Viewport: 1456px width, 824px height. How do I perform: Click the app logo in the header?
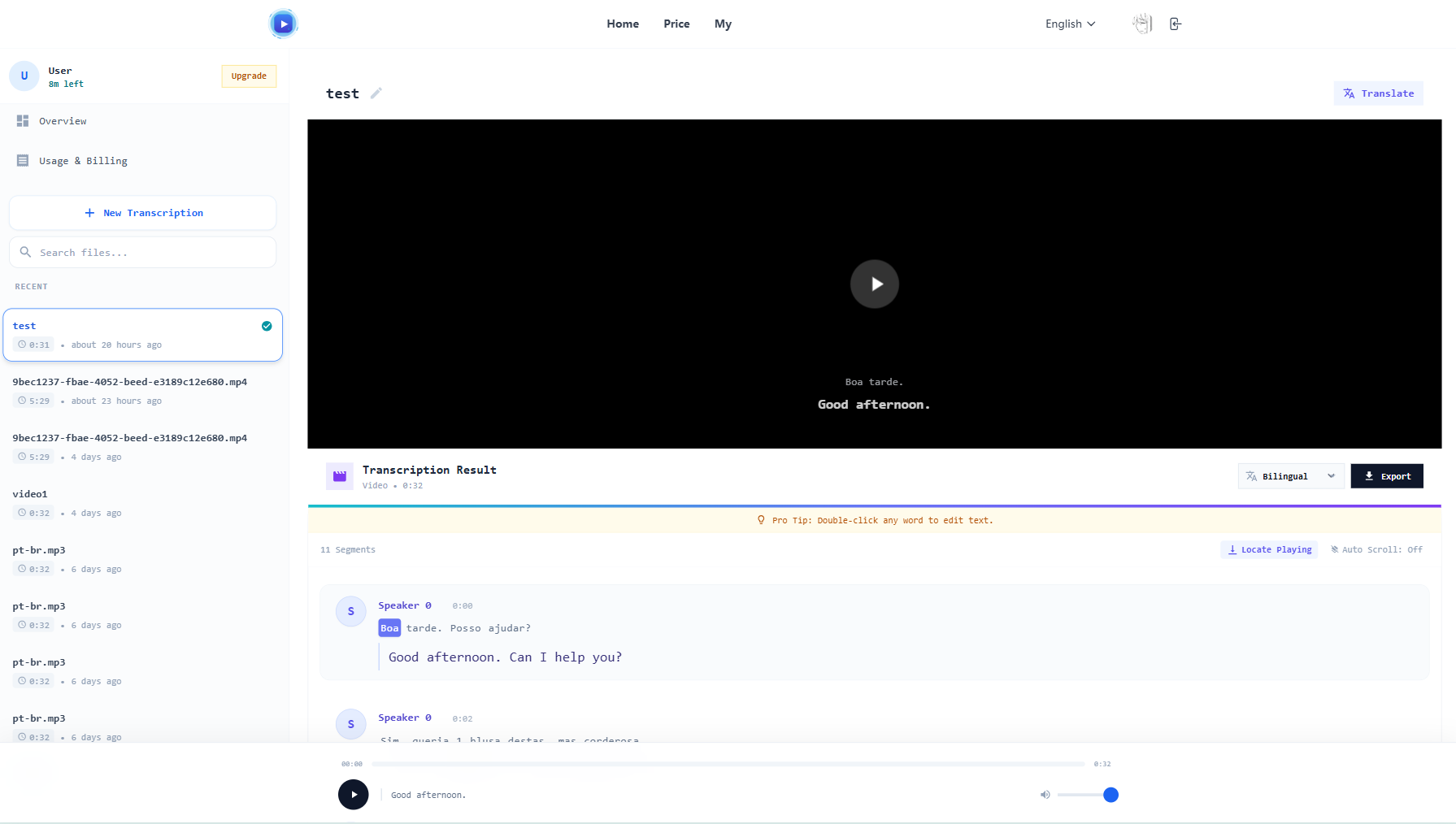tap(283, 24)
